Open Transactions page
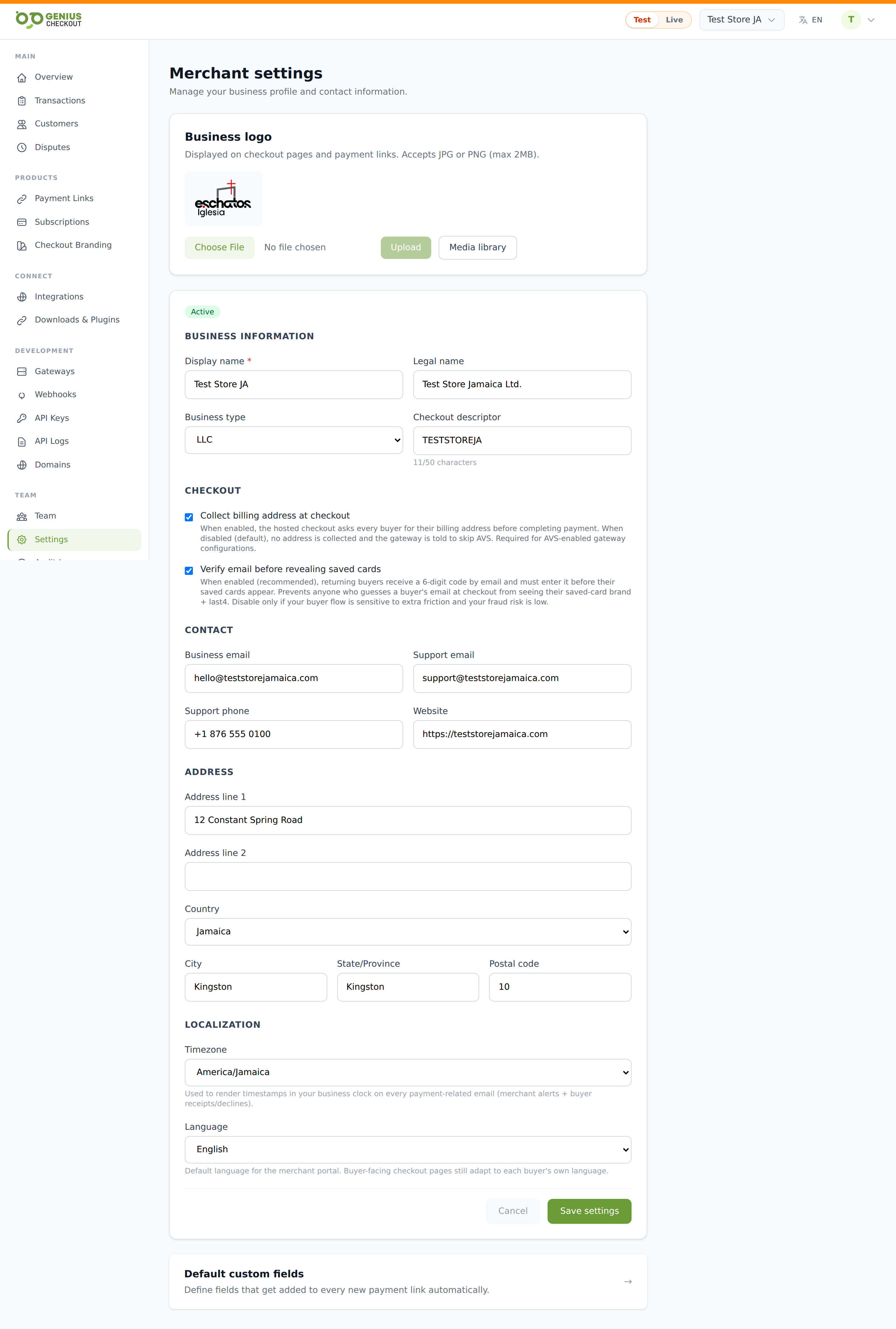The width and height of the screenshot is (896, 1329). (x=74, y=101)
